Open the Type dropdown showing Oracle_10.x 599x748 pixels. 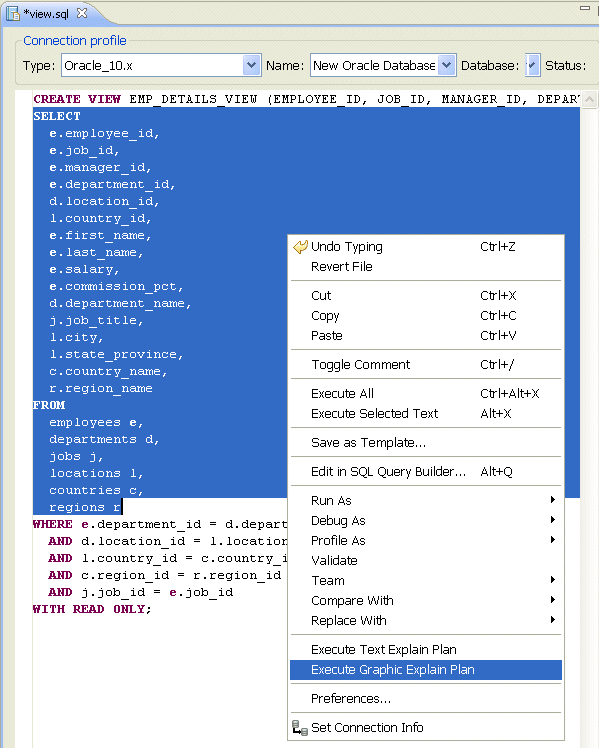pos(251,65)
